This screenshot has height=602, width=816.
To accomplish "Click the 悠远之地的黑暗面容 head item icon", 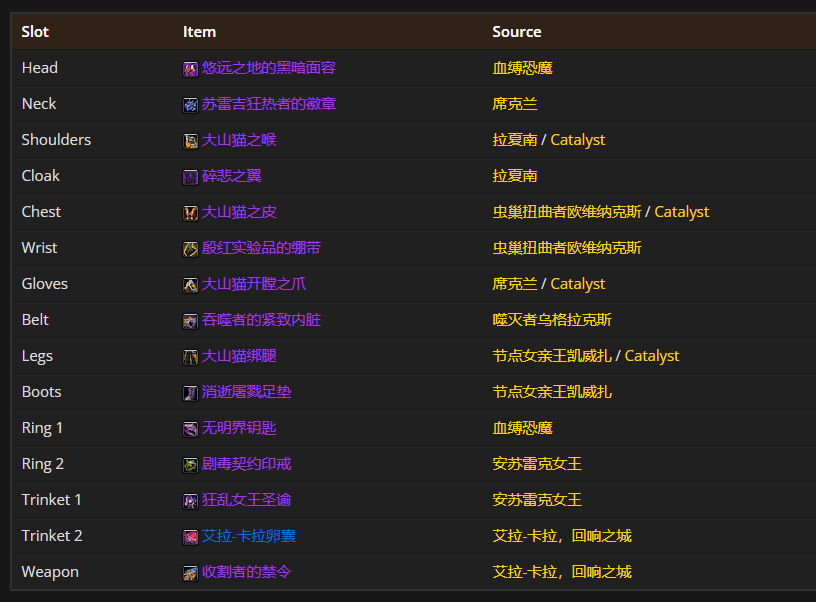I will click(190, 68).
